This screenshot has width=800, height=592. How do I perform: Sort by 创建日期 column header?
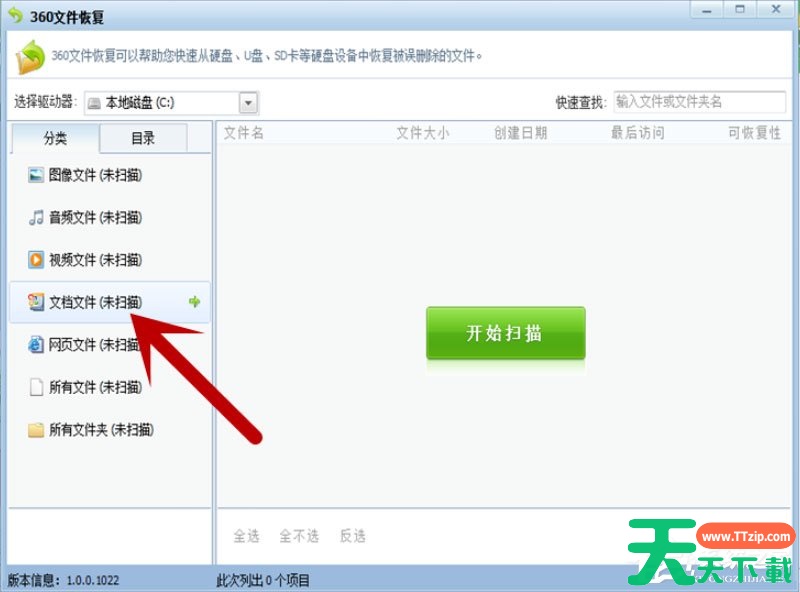[x=520, y=133]
